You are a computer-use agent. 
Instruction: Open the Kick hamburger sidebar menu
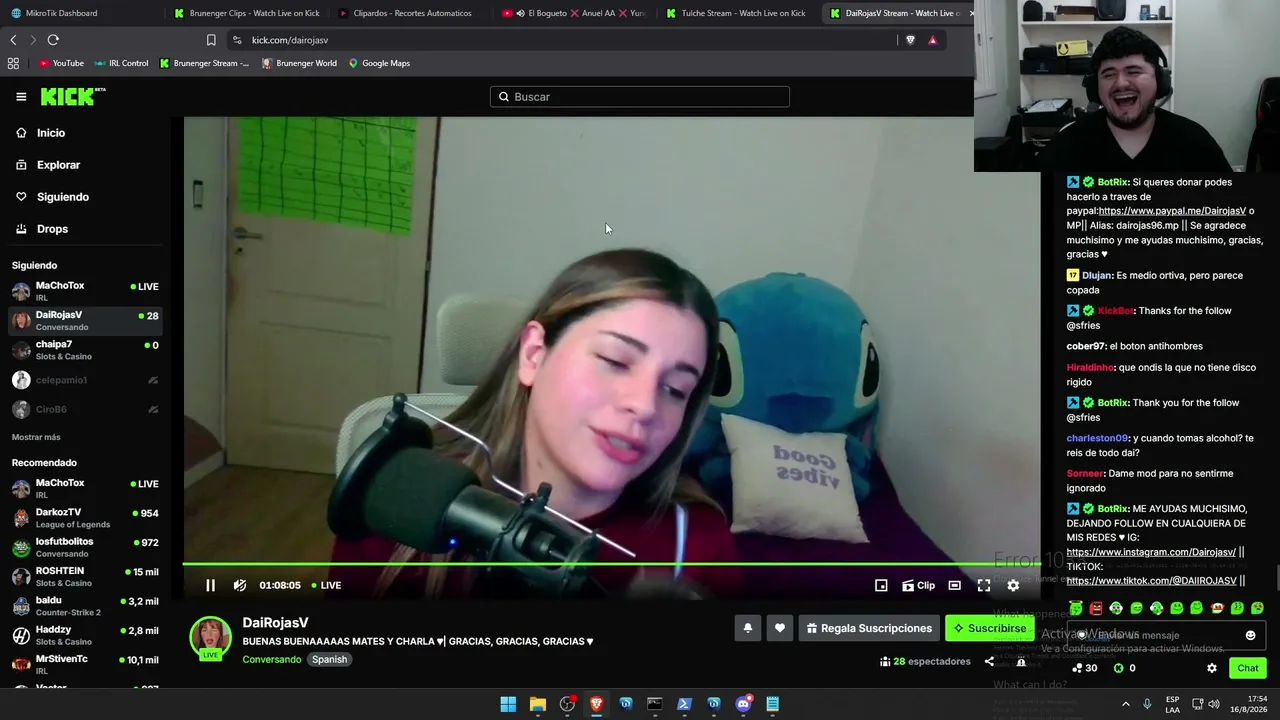[21, 97]
